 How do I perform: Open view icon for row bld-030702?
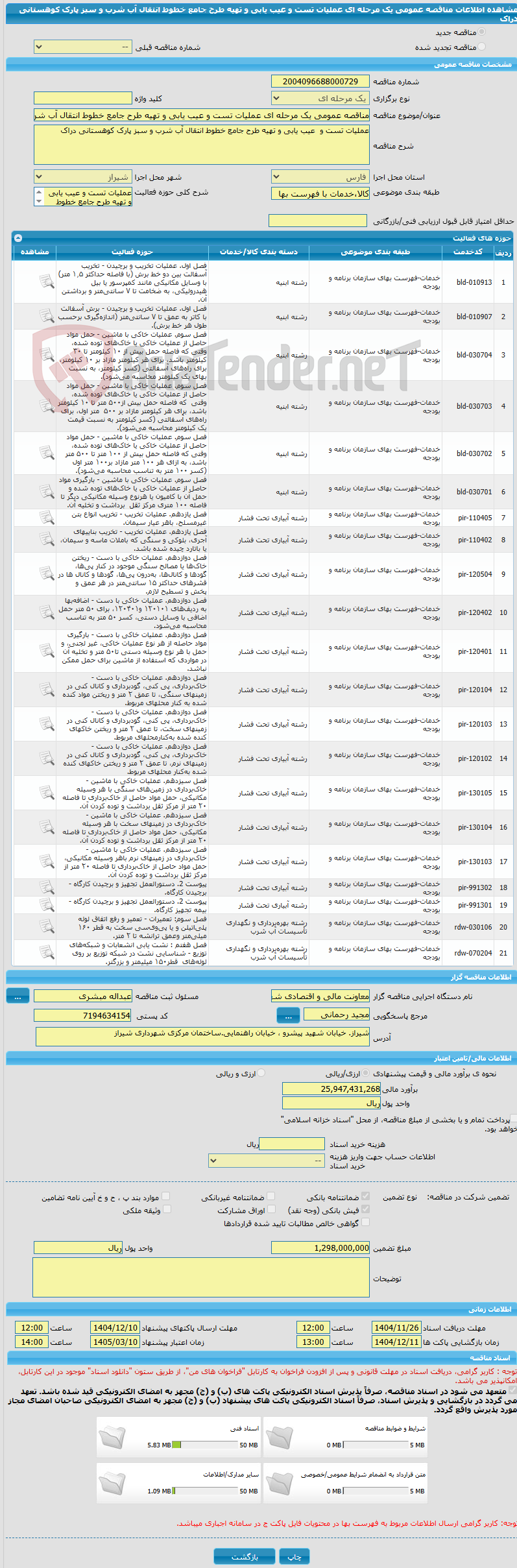[46, 453]
